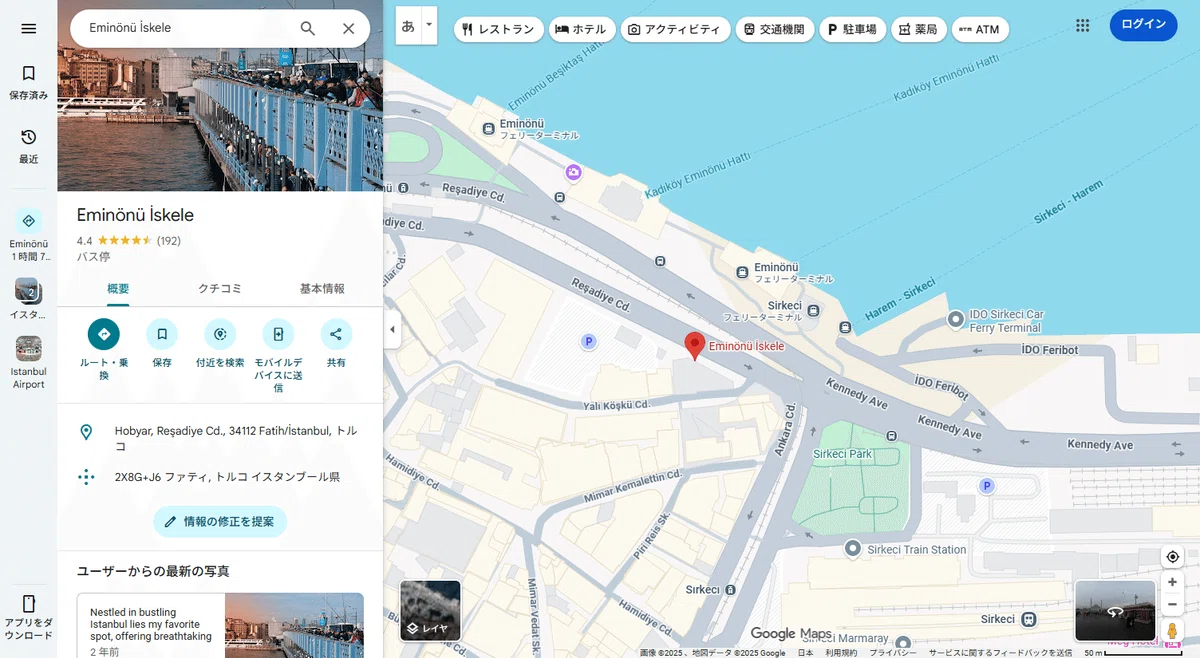
Task: Select the Street View pegman
Action: tap(1173, 631)
